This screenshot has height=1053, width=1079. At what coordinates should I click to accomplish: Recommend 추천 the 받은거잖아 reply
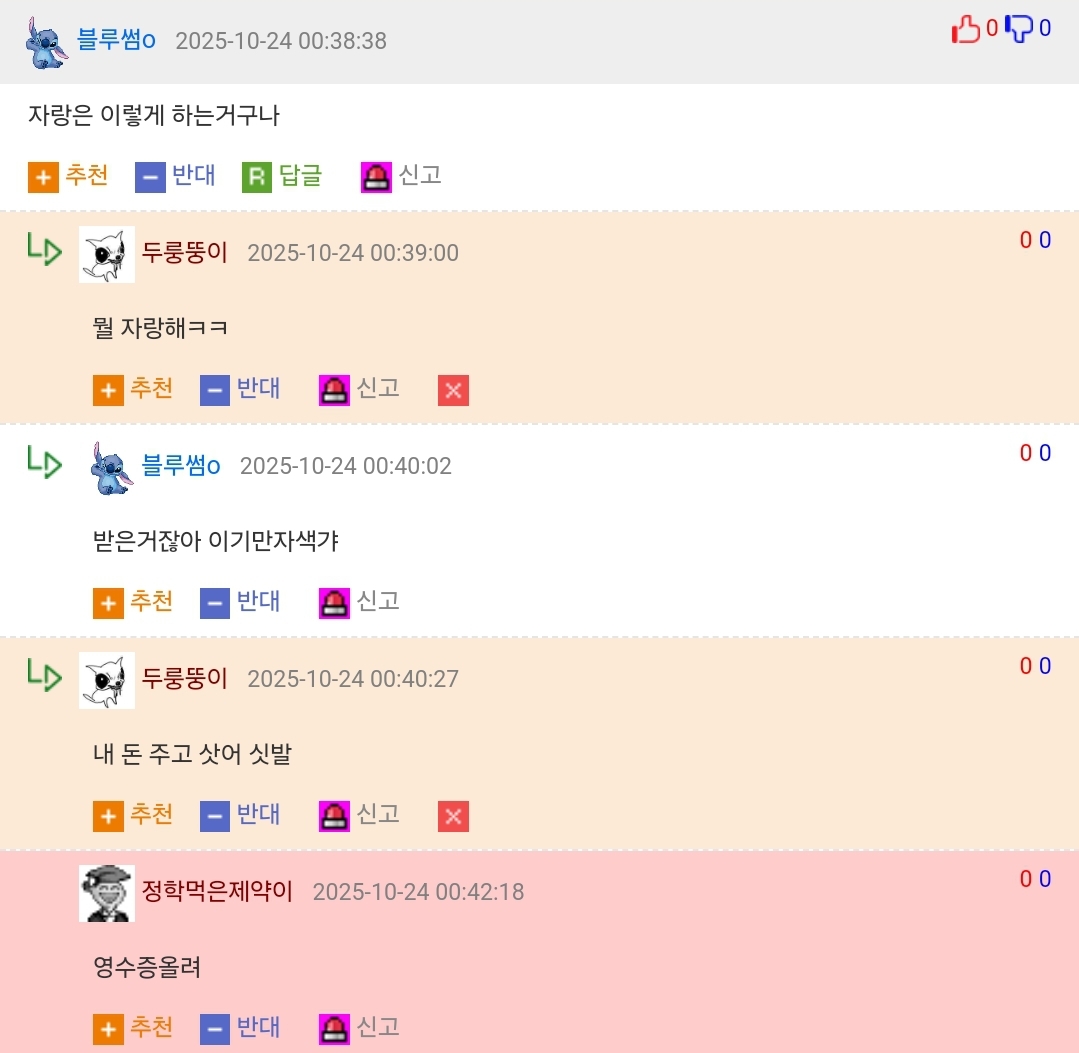coord(133,602)
